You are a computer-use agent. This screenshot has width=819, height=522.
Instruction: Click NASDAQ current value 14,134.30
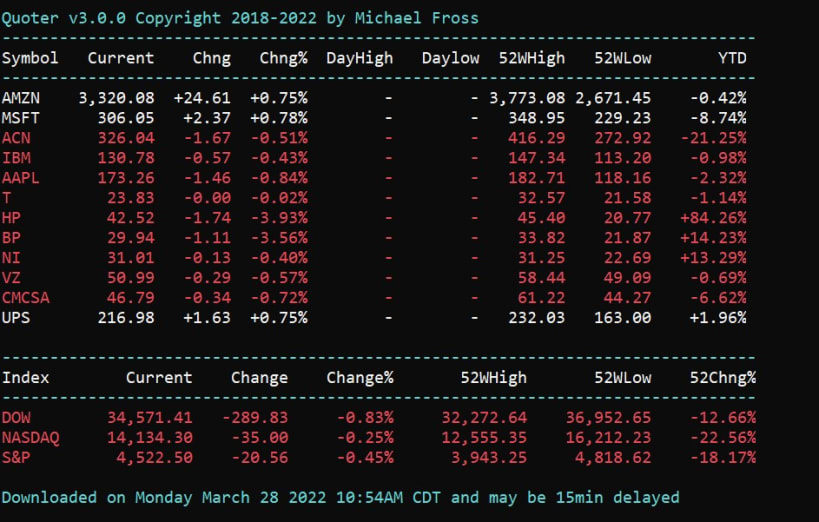coord(149,438)
